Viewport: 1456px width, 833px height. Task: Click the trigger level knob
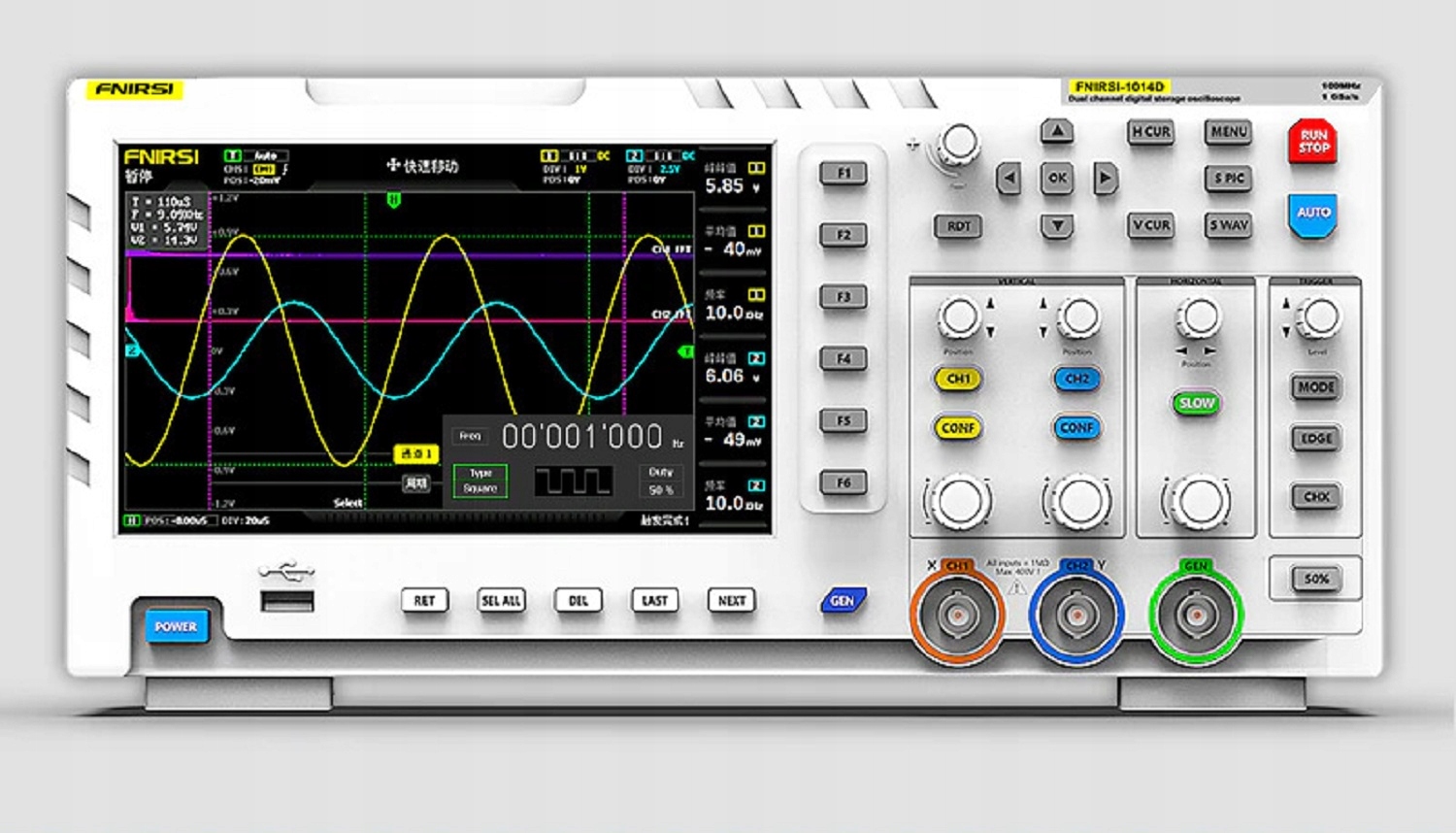[x=1320, y=317]
